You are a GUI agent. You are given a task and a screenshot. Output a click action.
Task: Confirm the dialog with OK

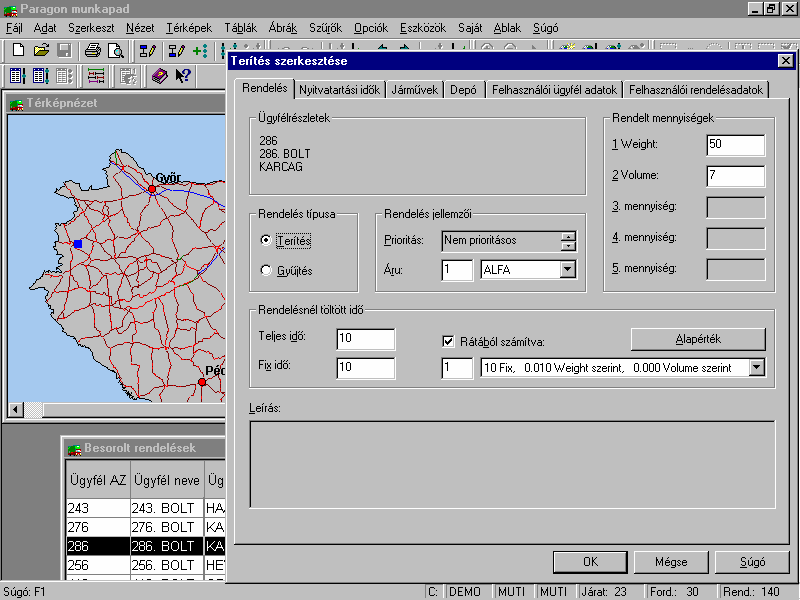590,562
